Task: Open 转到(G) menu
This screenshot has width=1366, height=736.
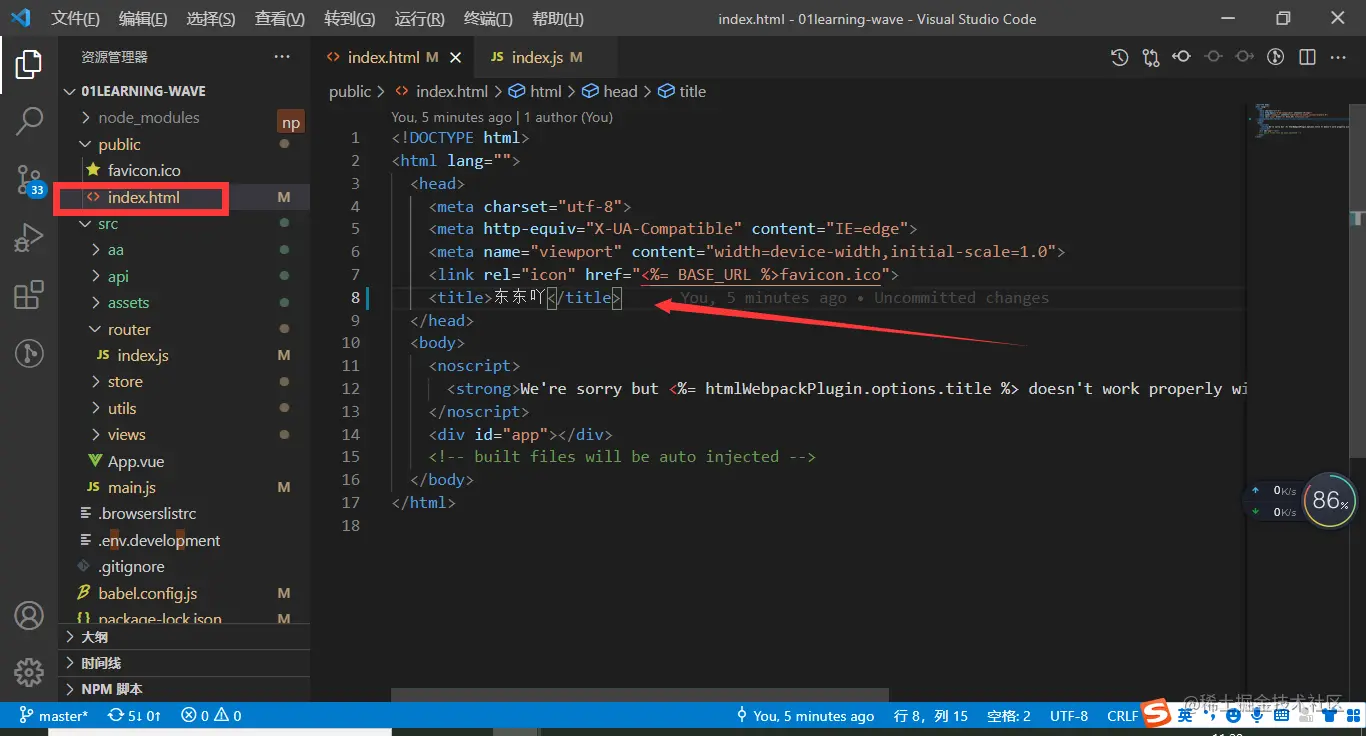Action: 350,19
